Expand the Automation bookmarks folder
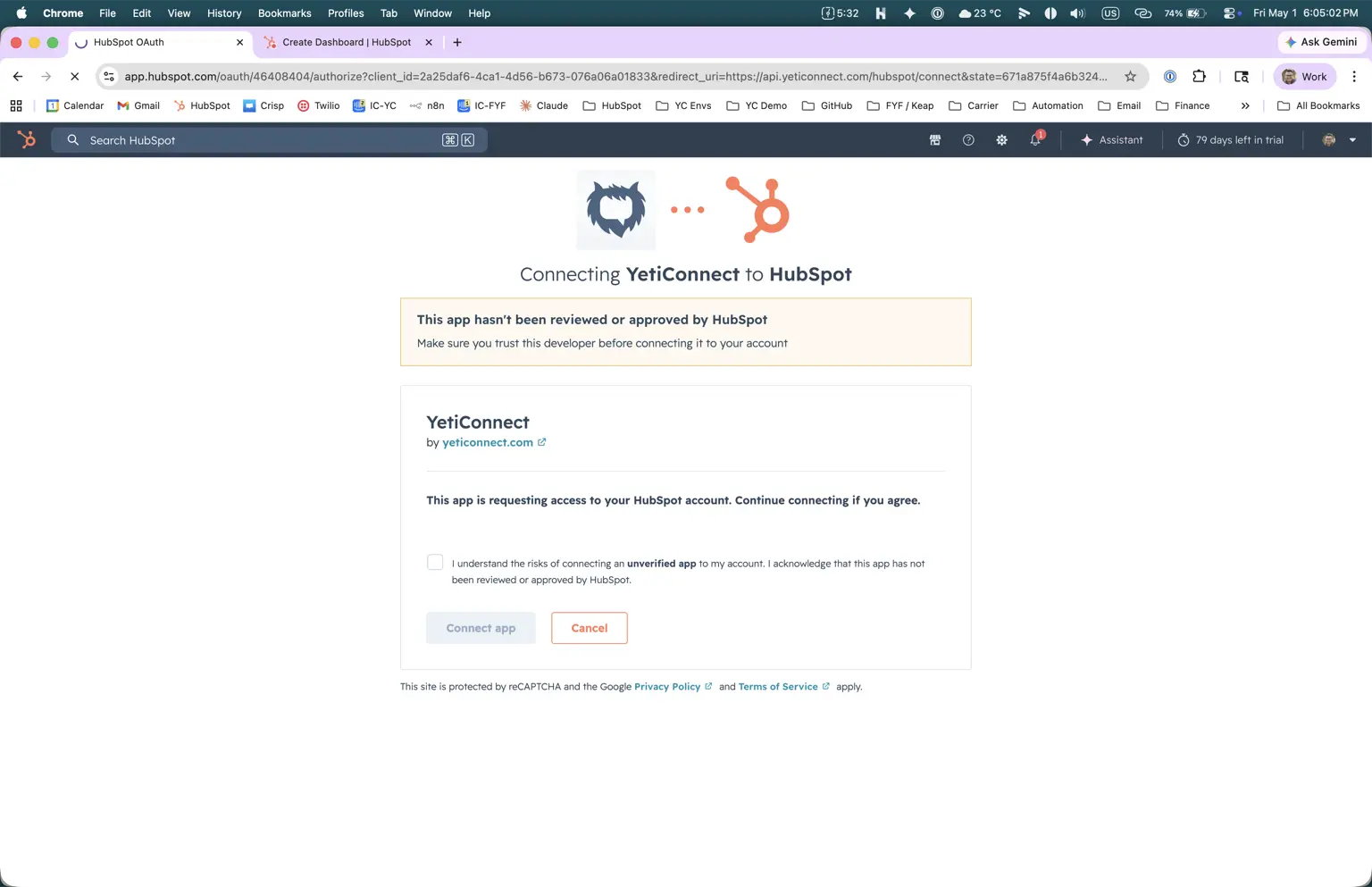This screenshot has height=887, width=1372. 1048,105
